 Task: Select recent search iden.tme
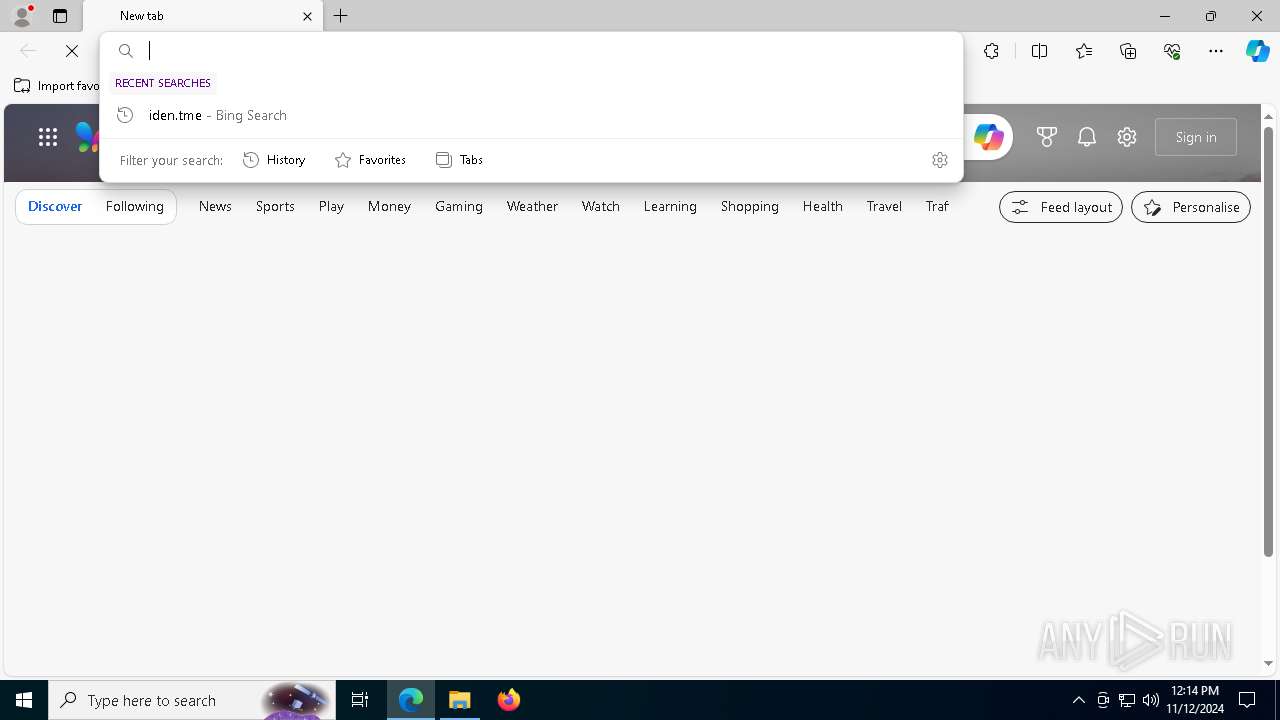[531, 115]
